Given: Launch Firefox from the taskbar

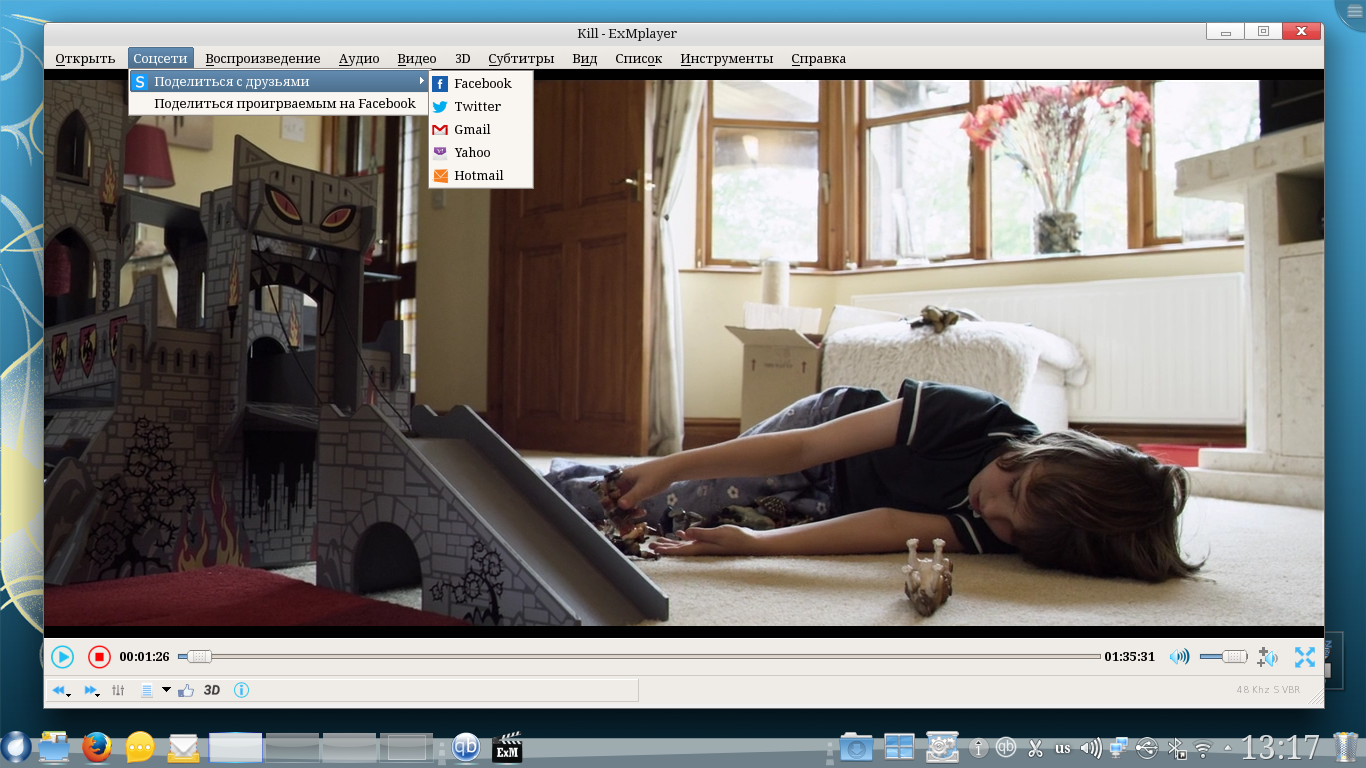Looking at the screenshot, I should [97, 747].
